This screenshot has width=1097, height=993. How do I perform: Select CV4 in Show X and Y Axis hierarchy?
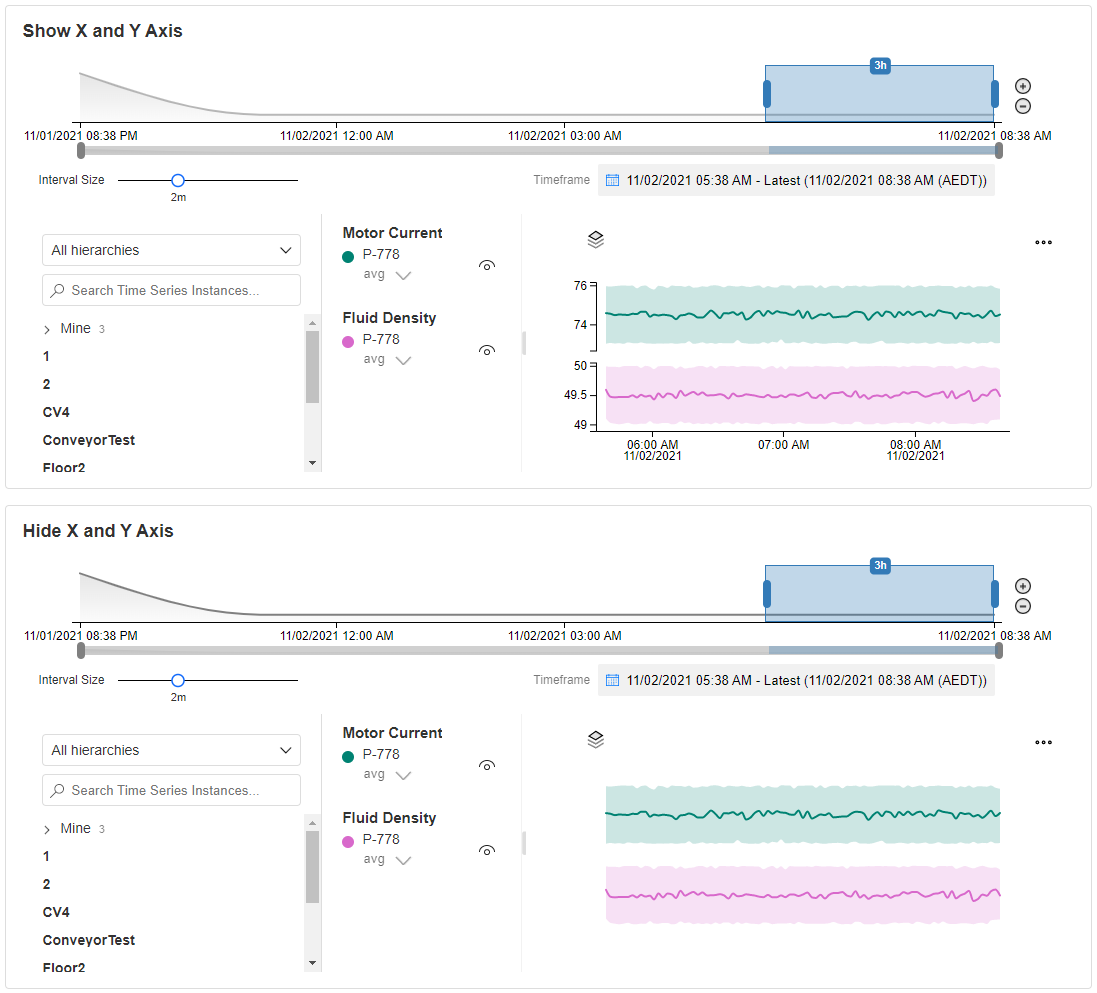(x=56, y=412)
